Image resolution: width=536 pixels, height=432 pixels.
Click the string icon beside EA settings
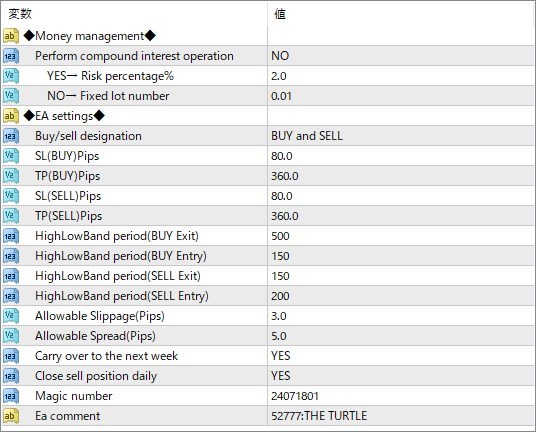click(x=11, y=116)
